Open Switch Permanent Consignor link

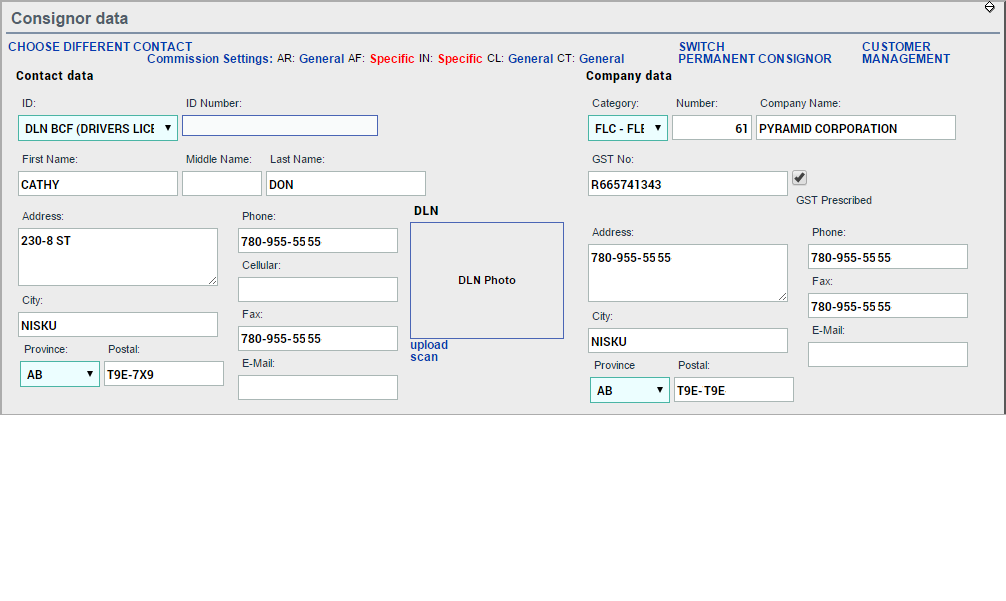754,53
